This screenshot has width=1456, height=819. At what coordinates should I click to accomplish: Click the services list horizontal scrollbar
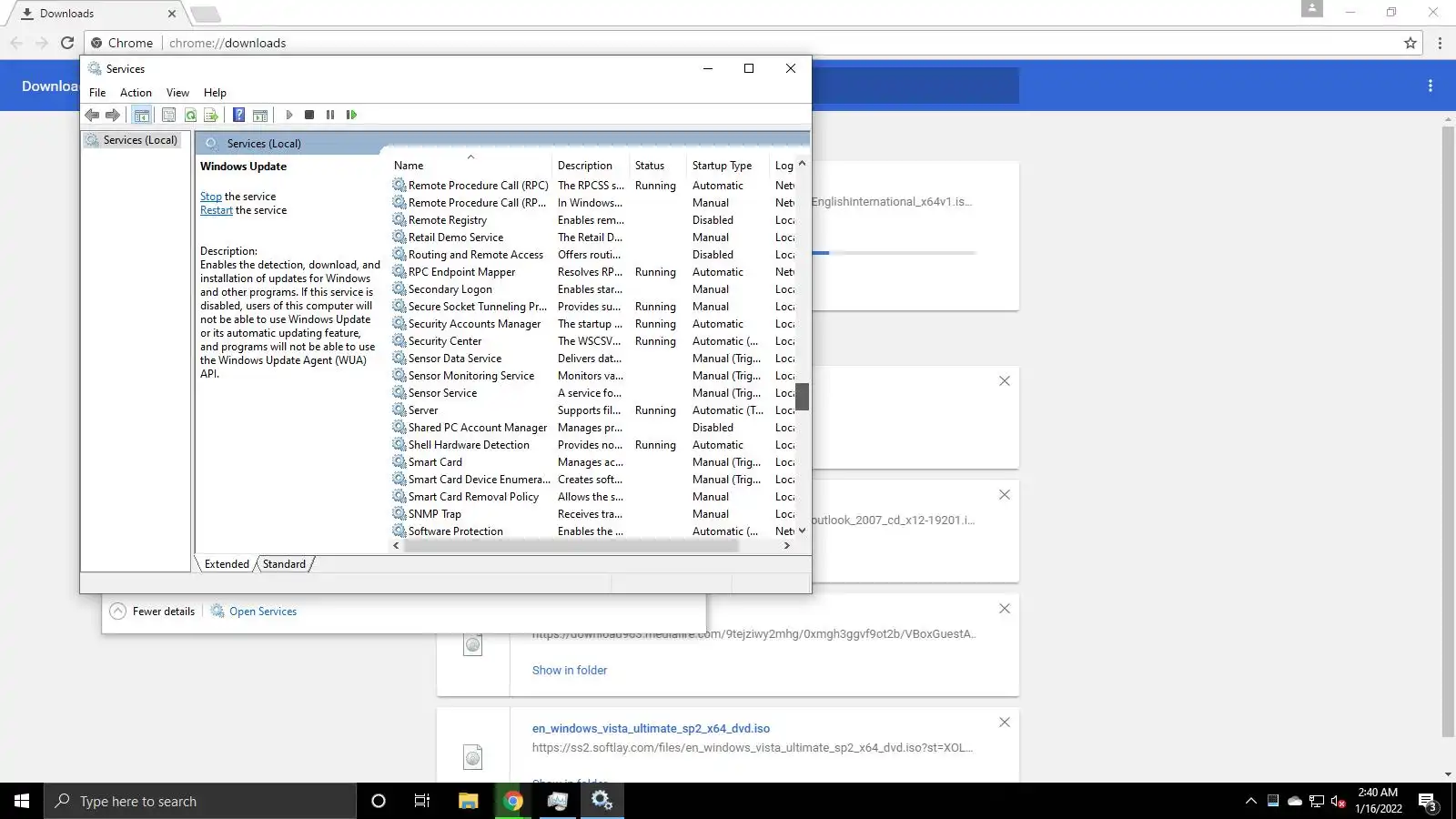(x=571, y=546)
